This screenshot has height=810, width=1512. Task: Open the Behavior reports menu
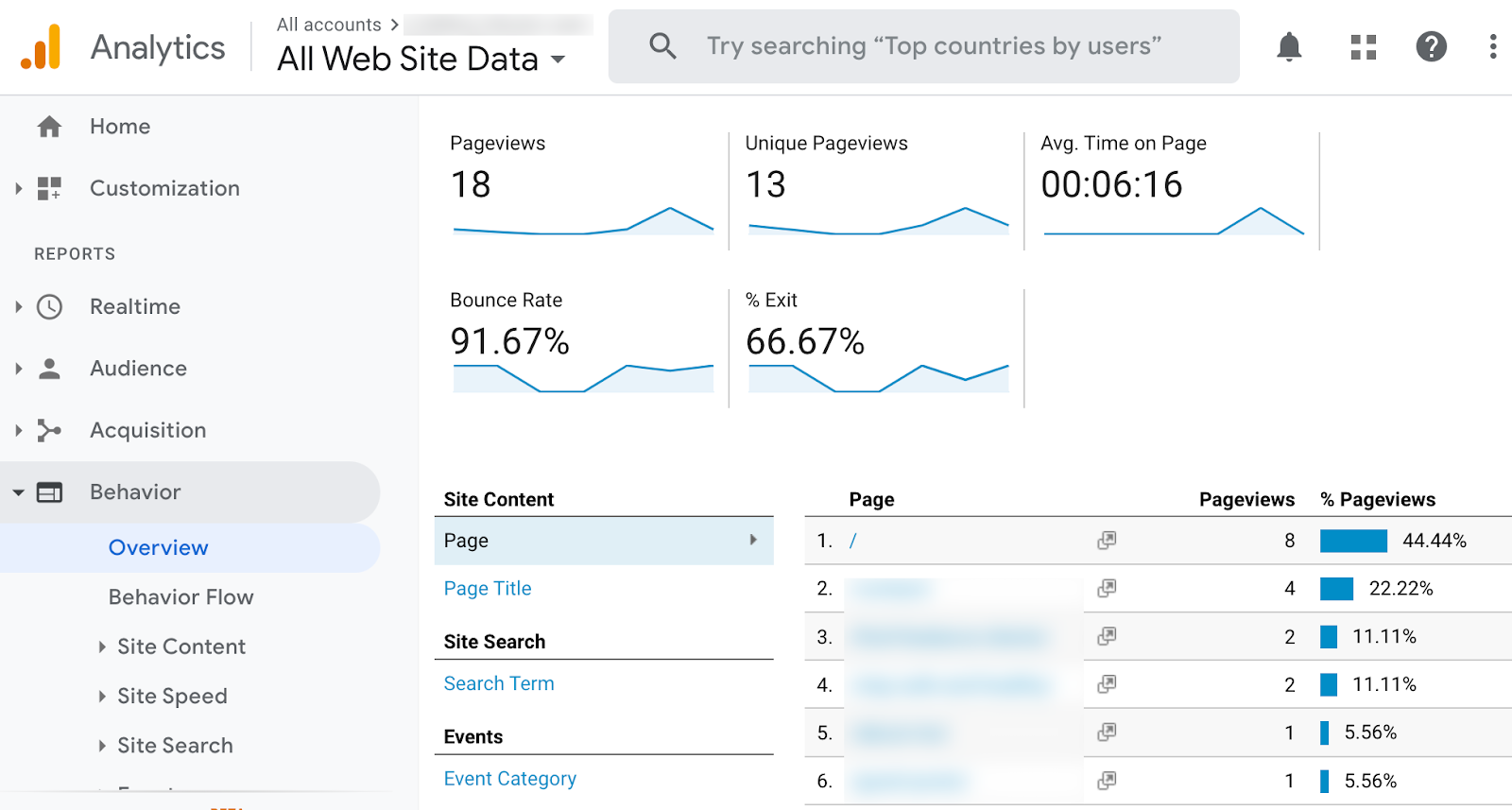(x=135, y=492)
